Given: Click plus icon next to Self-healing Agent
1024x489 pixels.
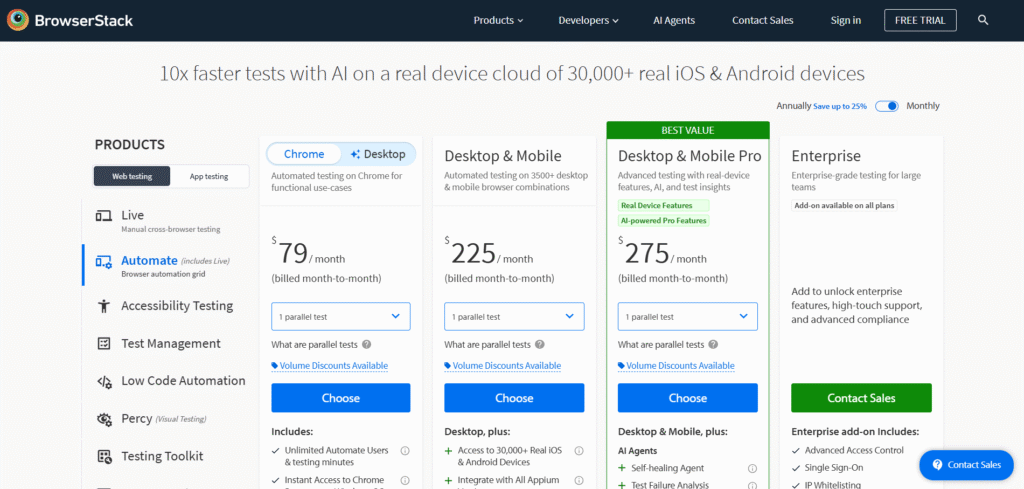Looking at the screenshot, I should click(622, 468).
